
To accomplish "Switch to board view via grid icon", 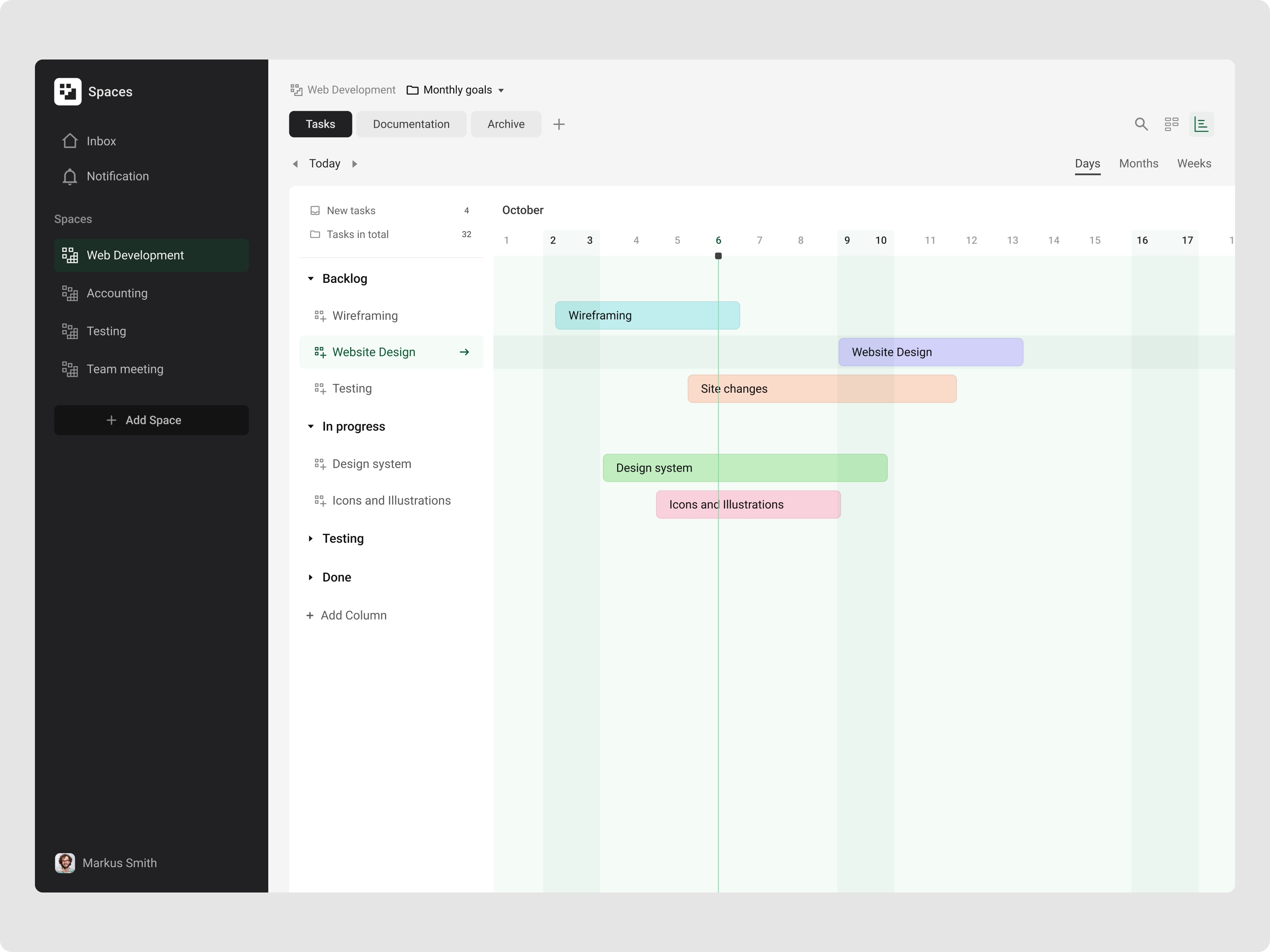I will coord(1172,124).
